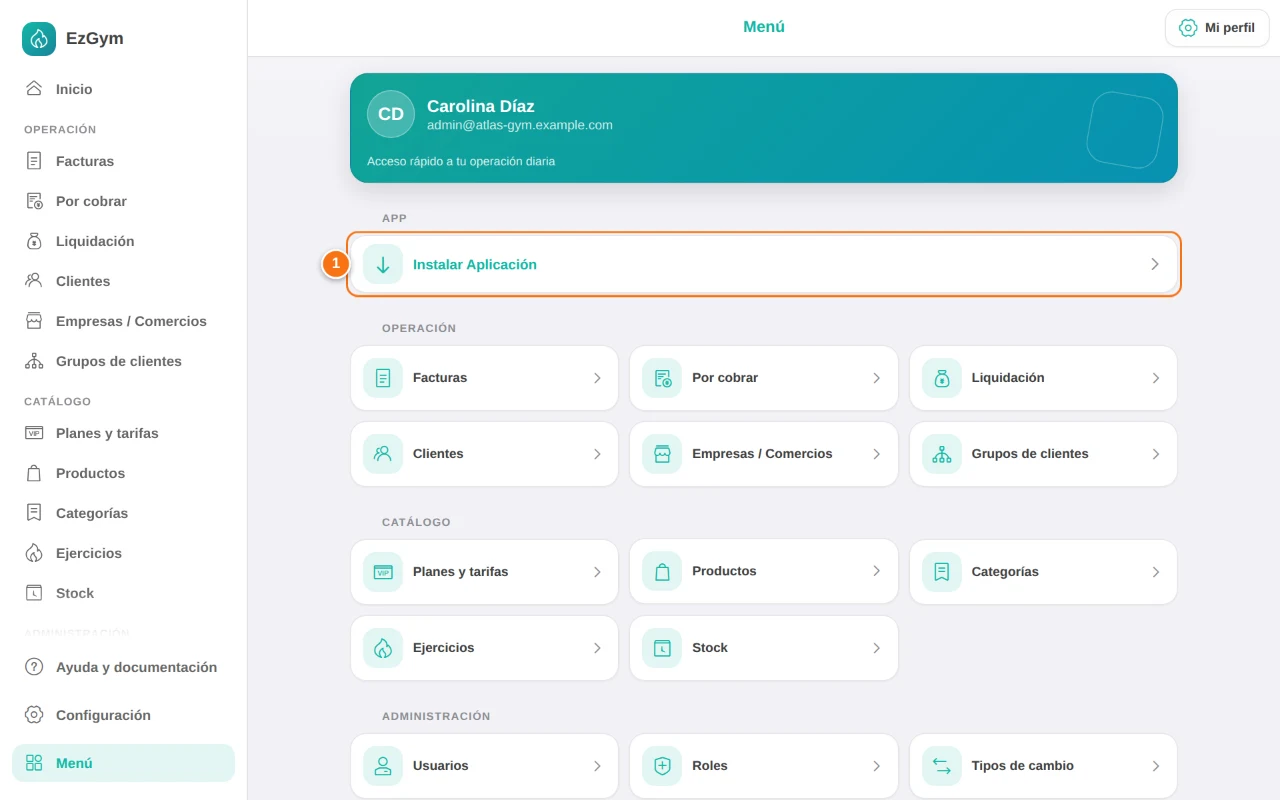The image size is (1280, 800).
Task: Click the Configuración gear icon in sidebar
Action: (x=34, y=715)
